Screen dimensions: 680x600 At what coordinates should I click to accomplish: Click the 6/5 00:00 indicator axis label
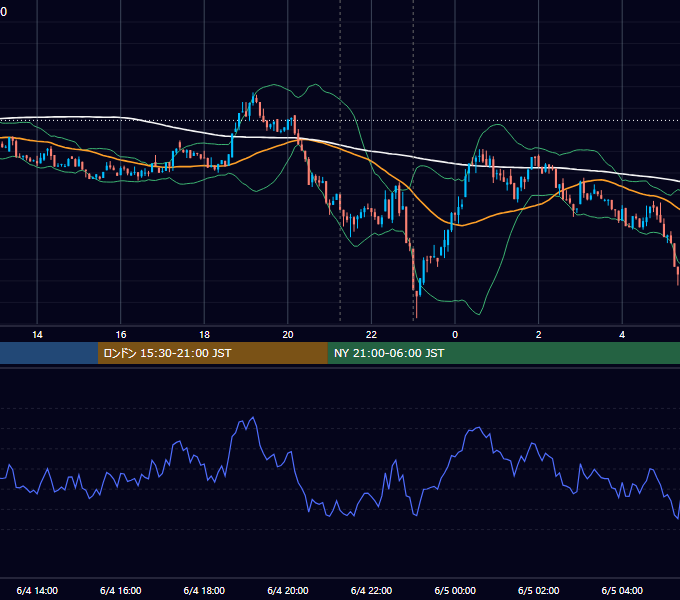[x=455, y=590]
